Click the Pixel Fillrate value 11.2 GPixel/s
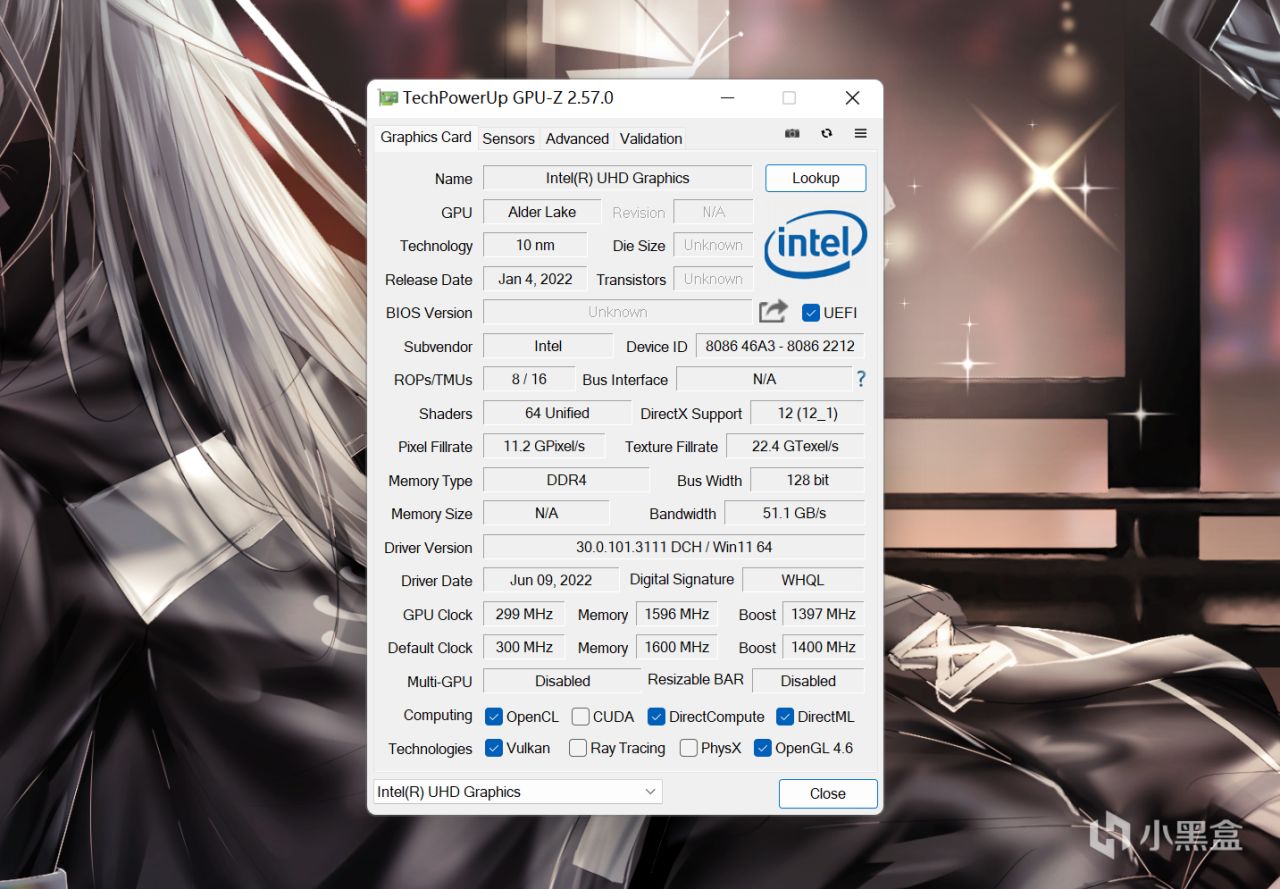This screenshot has width=1280, height=889. point(544,446)
